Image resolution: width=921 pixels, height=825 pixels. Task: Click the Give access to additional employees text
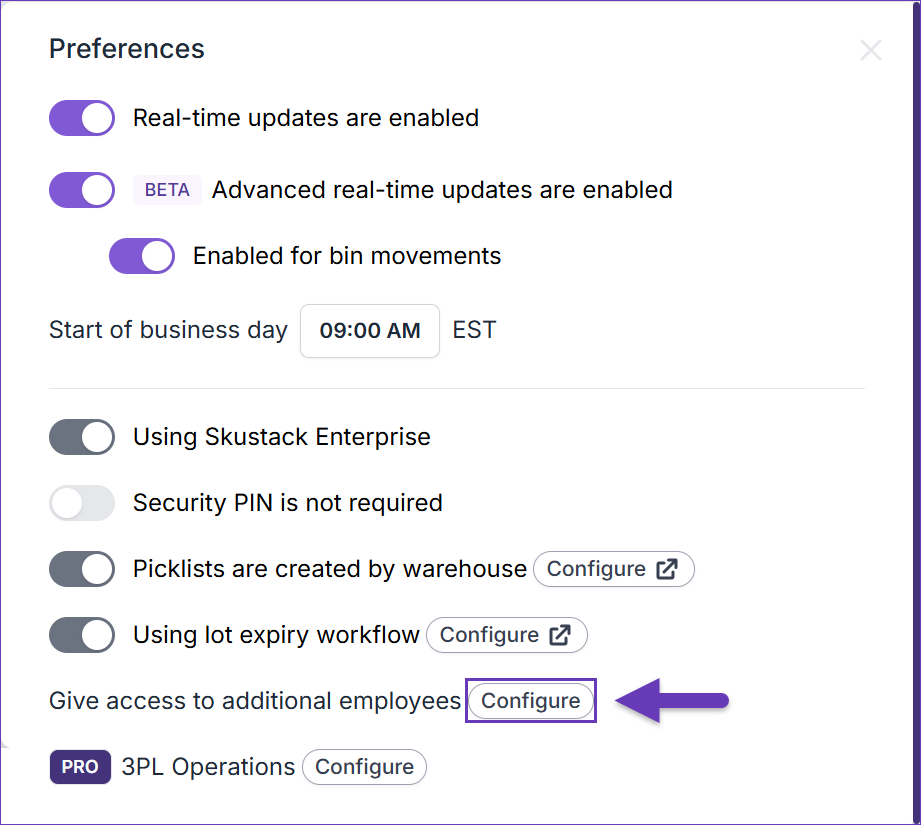coord(255,701)
